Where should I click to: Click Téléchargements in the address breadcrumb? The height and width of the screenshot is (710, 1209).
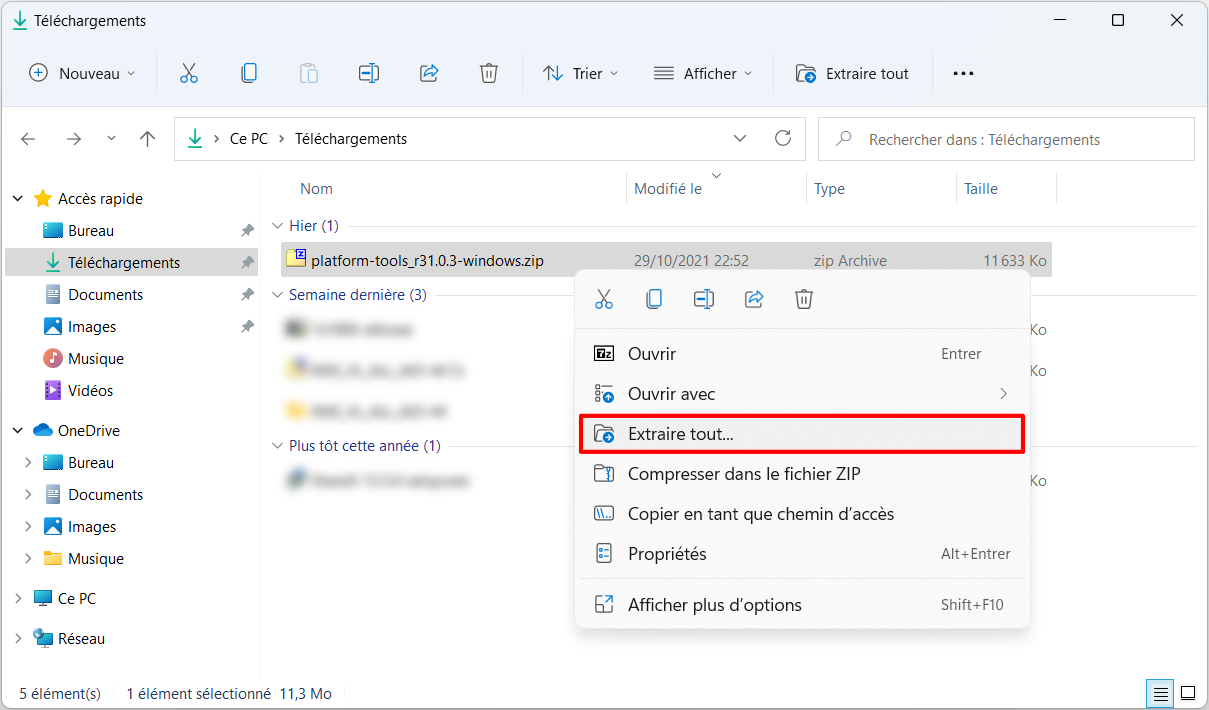pos(351,139)
